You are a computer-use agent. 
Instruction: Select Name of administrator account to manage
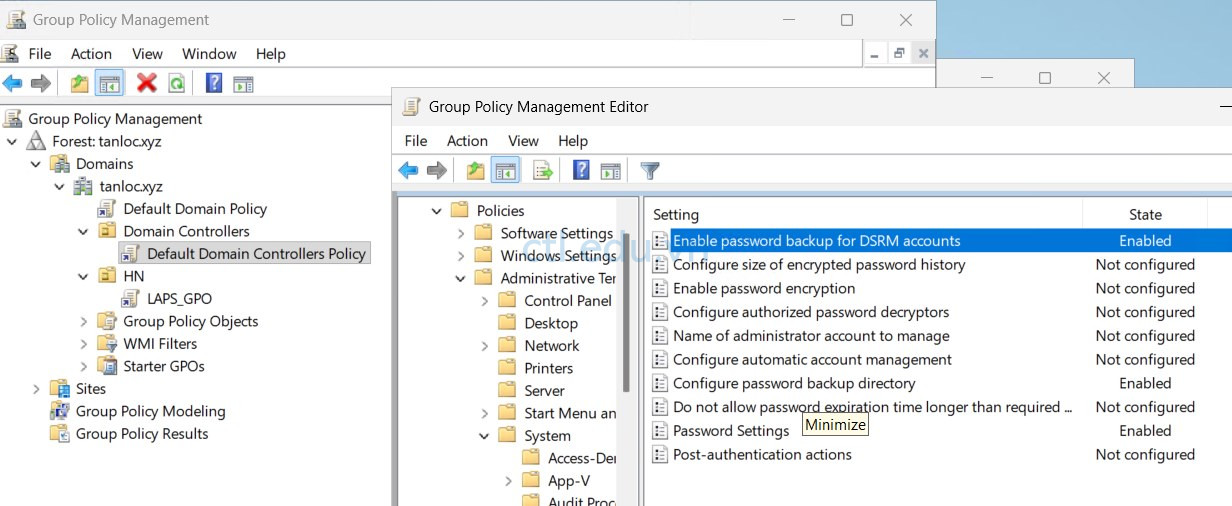940,336
